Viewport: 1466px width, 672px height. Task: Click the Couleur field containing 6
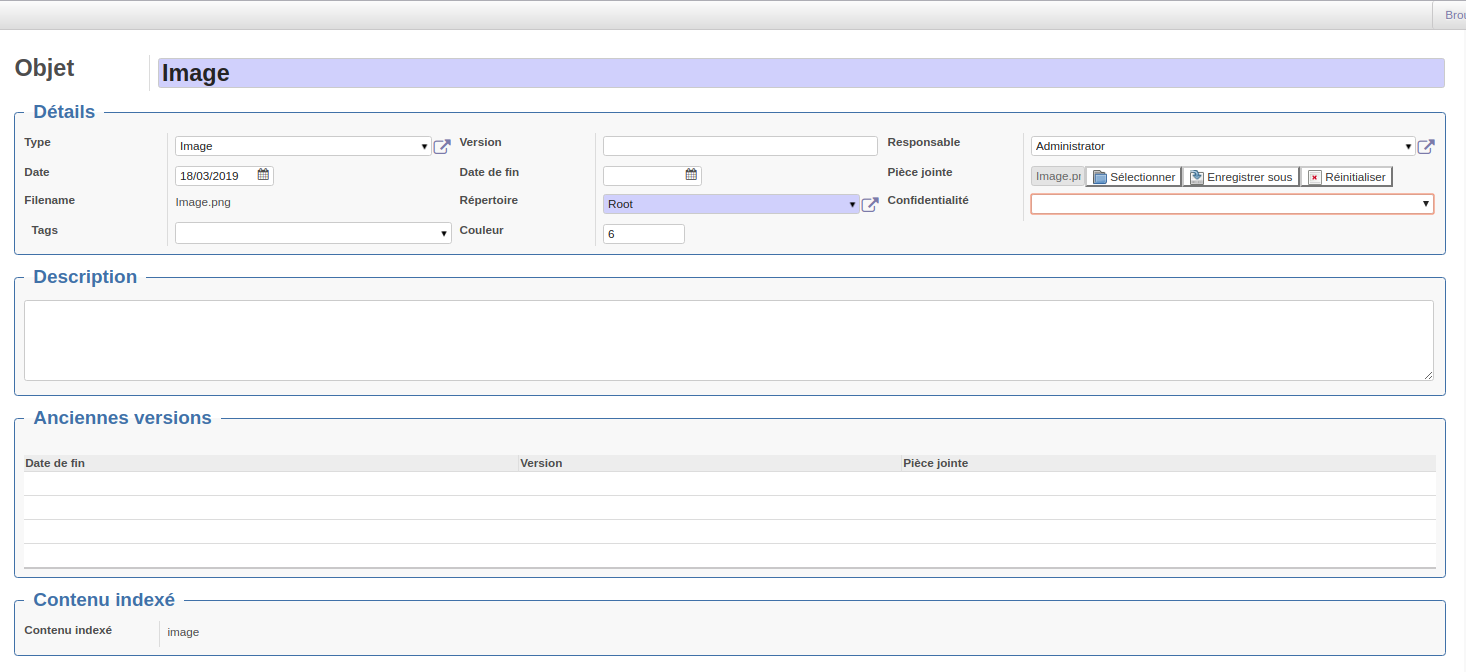click(x=644, y=234)
